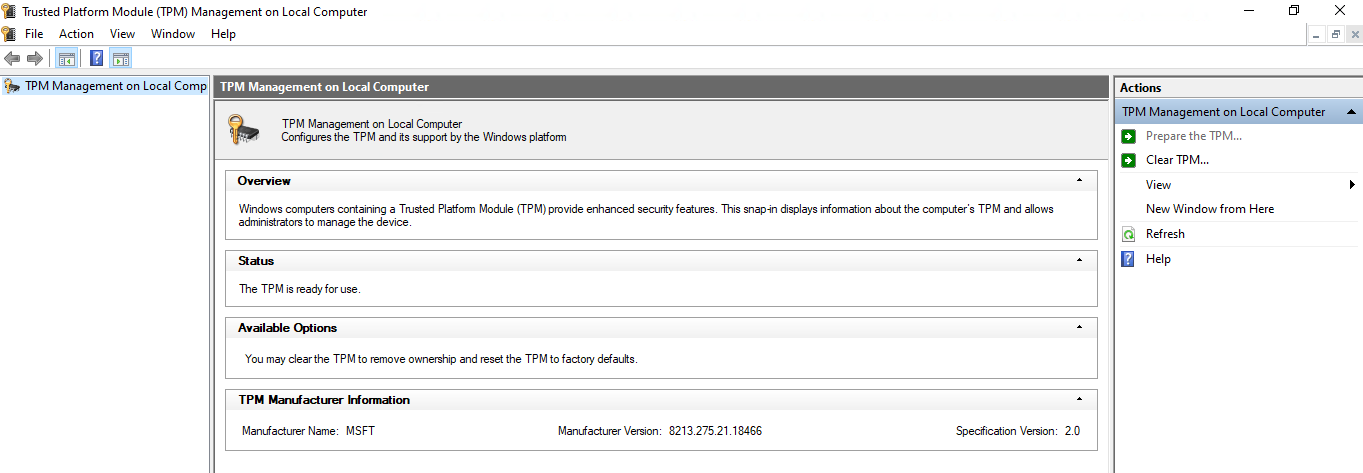The height and width of the screenshot is (473, 1363).
Task: Collapse the Available Options section
Action: coord(1079,328)
